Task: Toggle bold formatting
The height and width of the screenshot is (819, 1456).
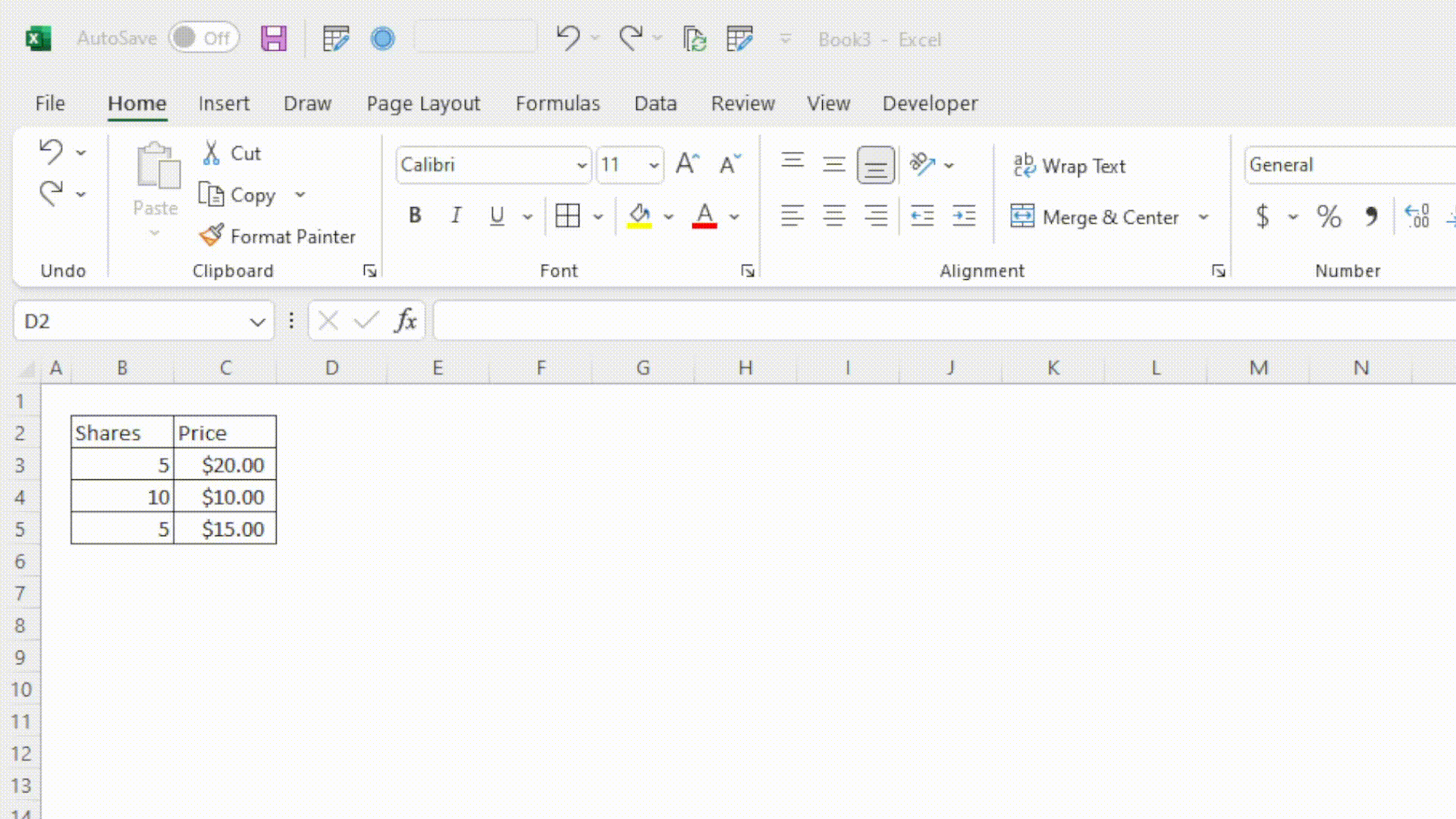Action: 415,216
